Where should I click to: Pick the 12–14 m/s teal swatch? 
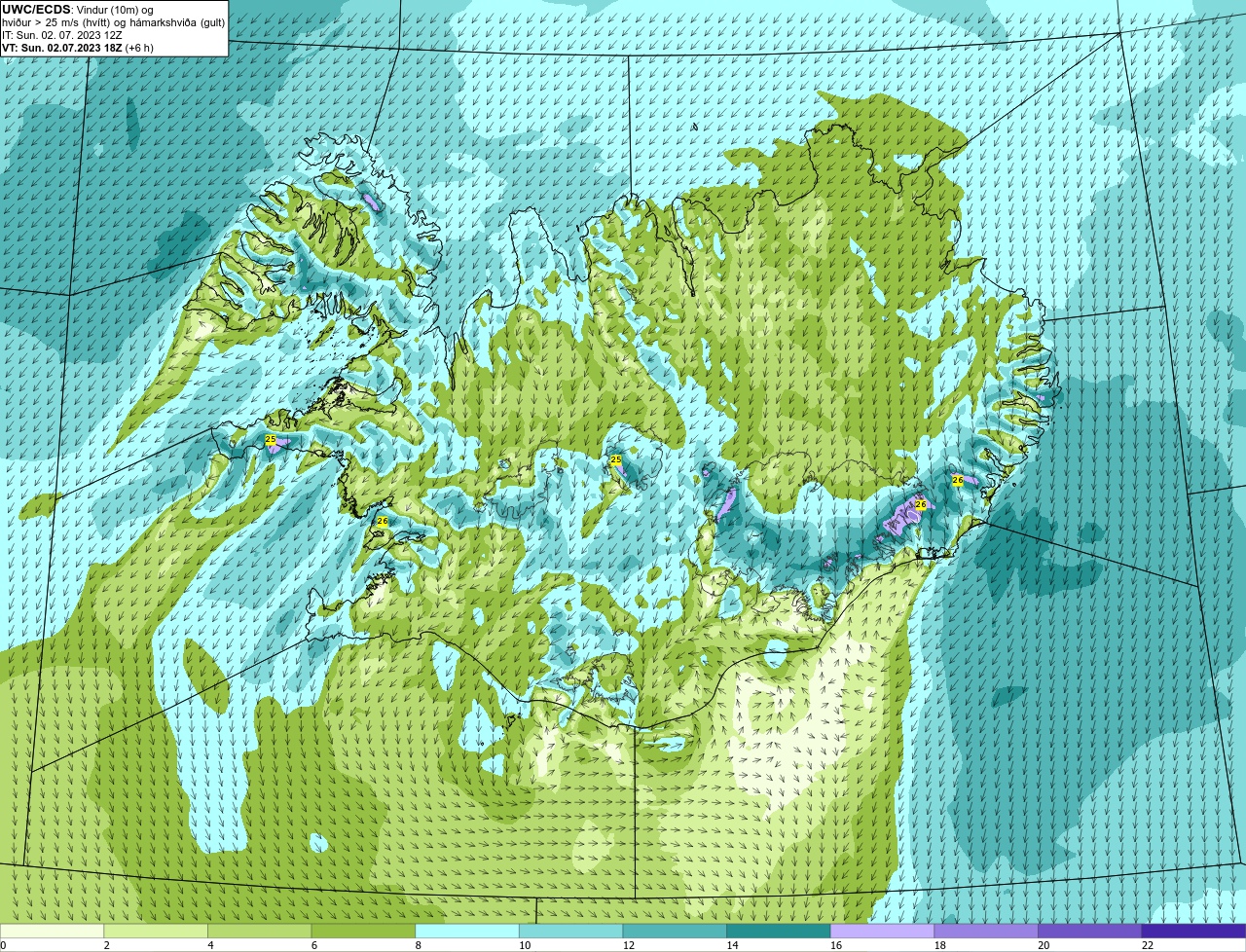pyautogui.click(x=675, y=931)
